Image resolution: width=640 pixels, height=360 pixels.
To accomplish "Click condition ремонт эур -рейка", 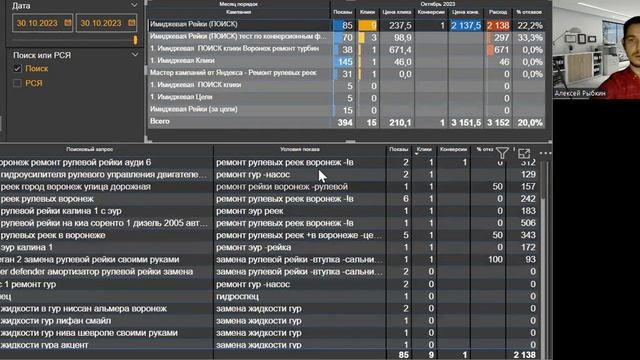I will [x=253, y=247].
